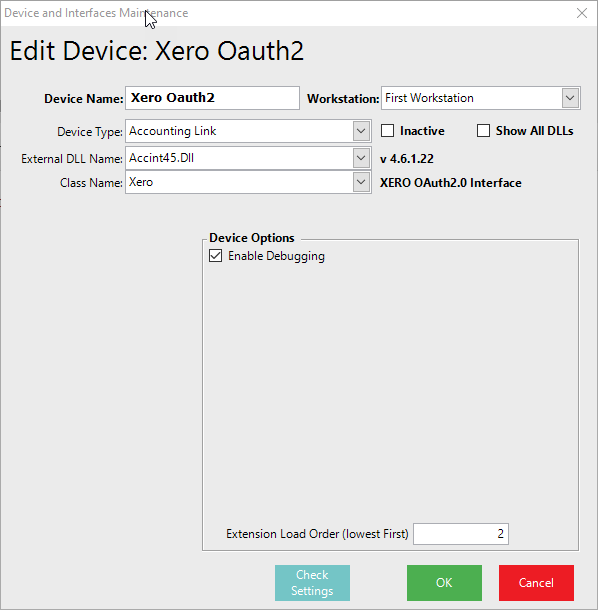Expand the Device Type dropdown arrow
Viewport: 598px width, 610px height.
361,131
